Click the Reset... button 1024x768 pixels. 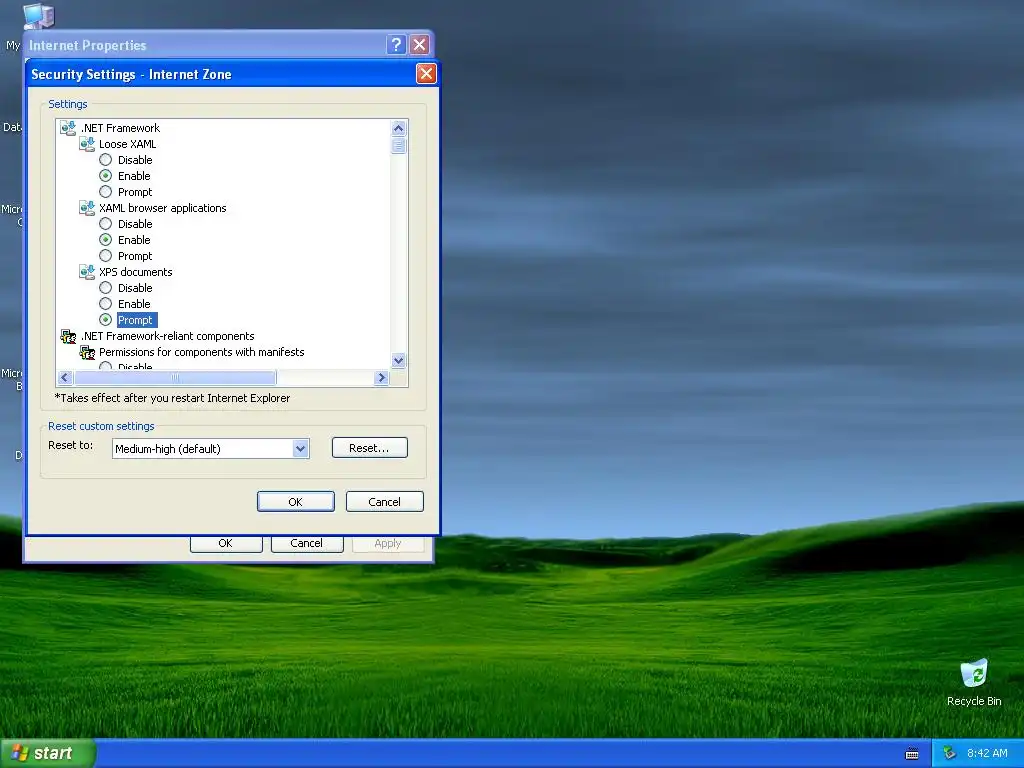(370, 448)
